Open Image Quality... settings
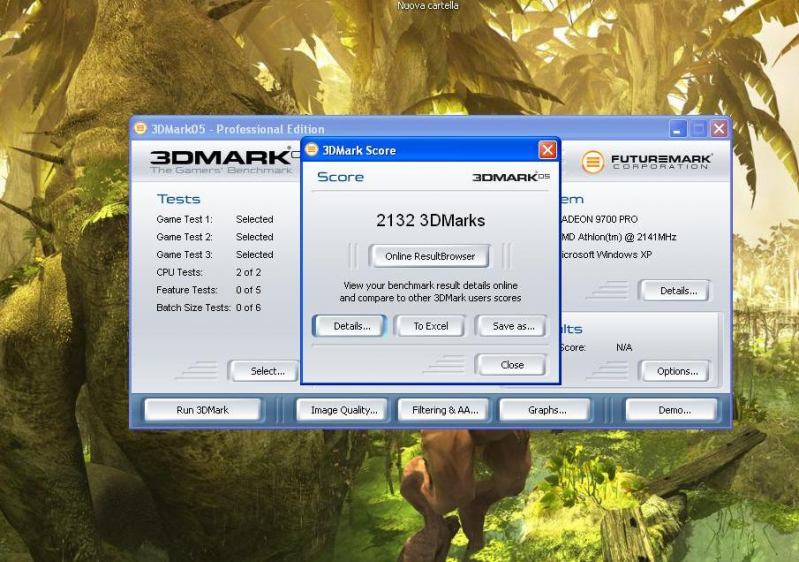 pyautogui.click(x=343, y=410)
